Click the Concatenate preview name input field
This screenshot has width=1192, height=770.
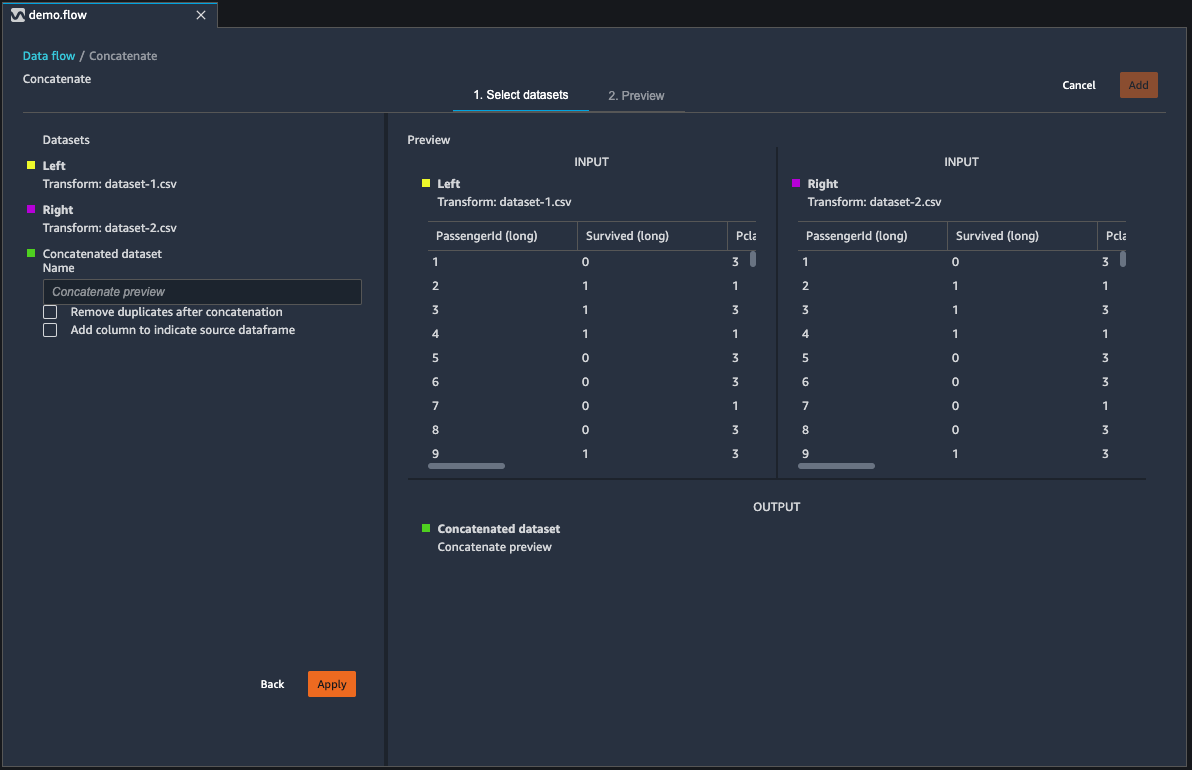coord(202,291)
